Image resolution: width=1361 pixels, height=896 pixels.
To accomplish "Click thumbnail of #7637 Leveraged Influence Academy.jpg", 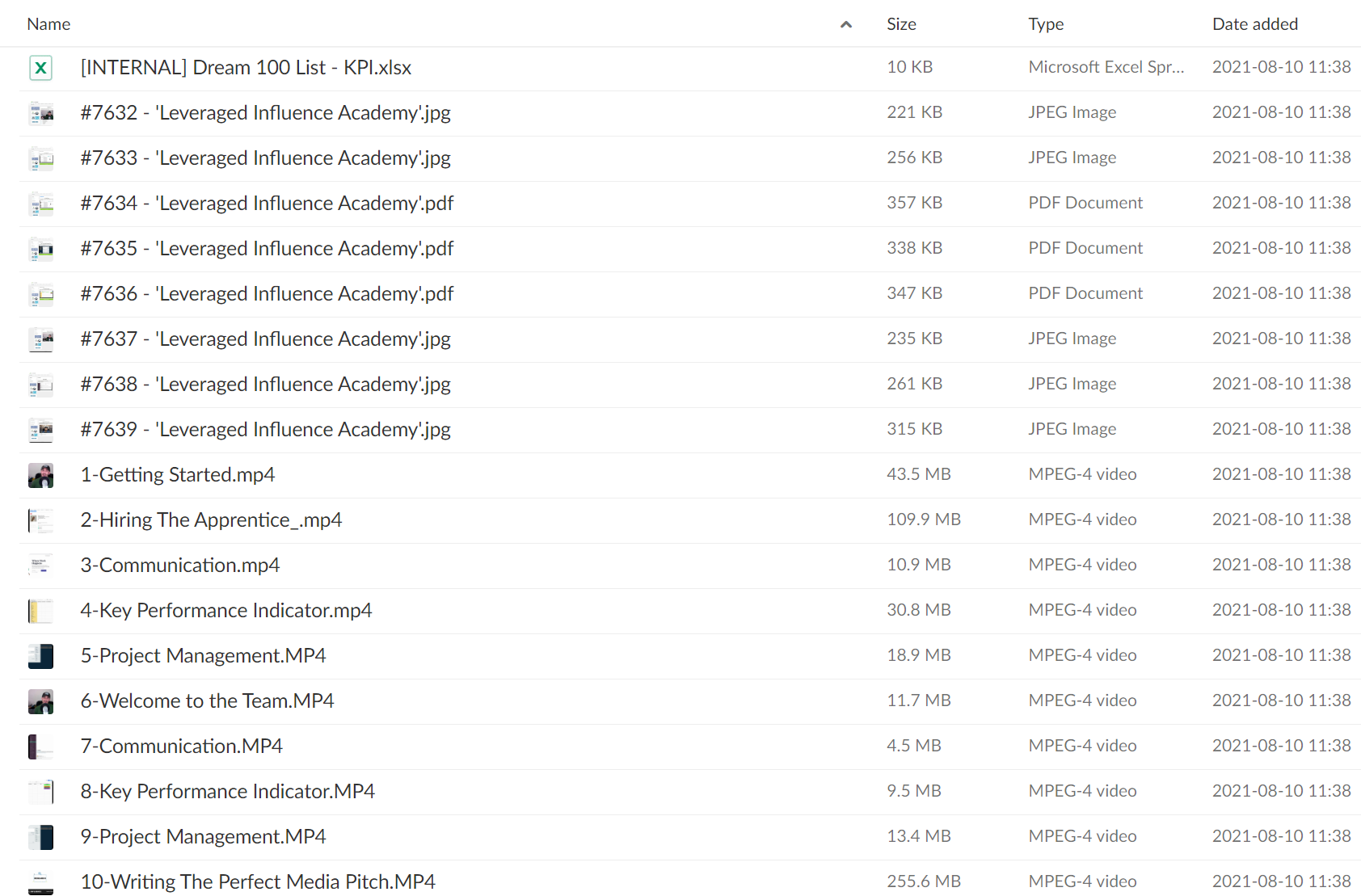I will pos(40,339).
